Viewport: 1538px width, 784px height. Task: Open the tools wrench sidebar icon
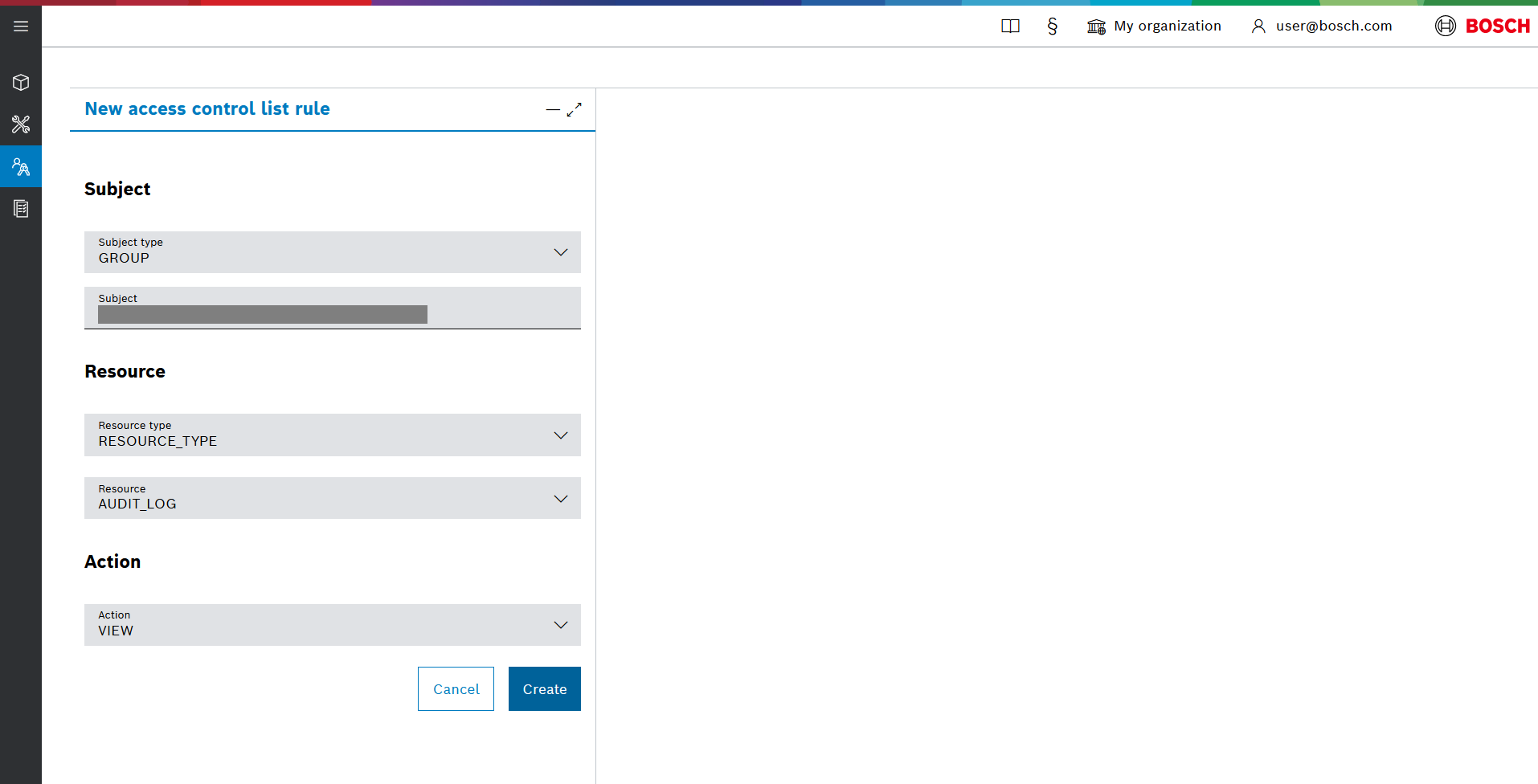click(x=21, y=125)
